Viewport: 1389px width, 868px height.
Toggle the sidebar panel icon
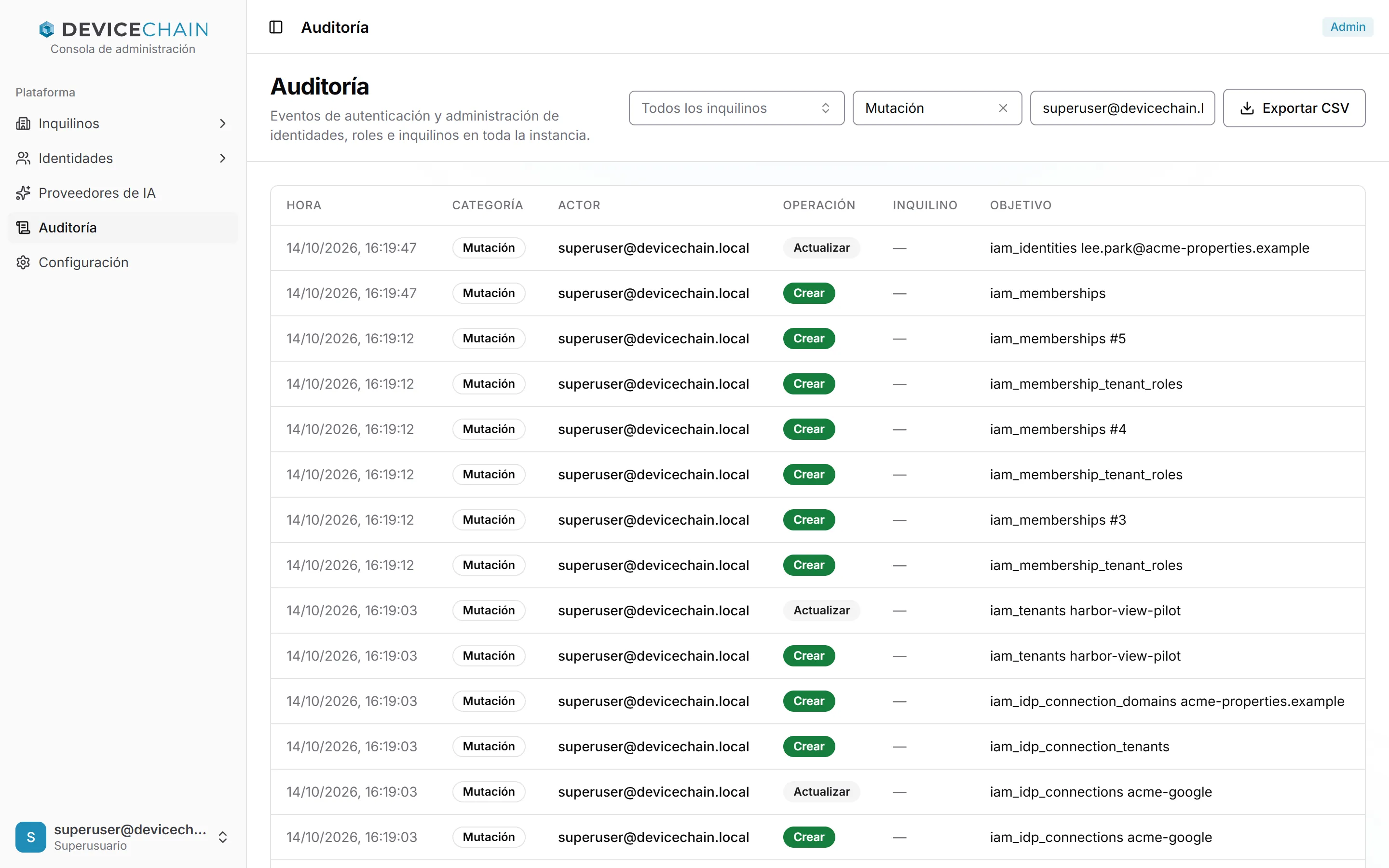275,27
